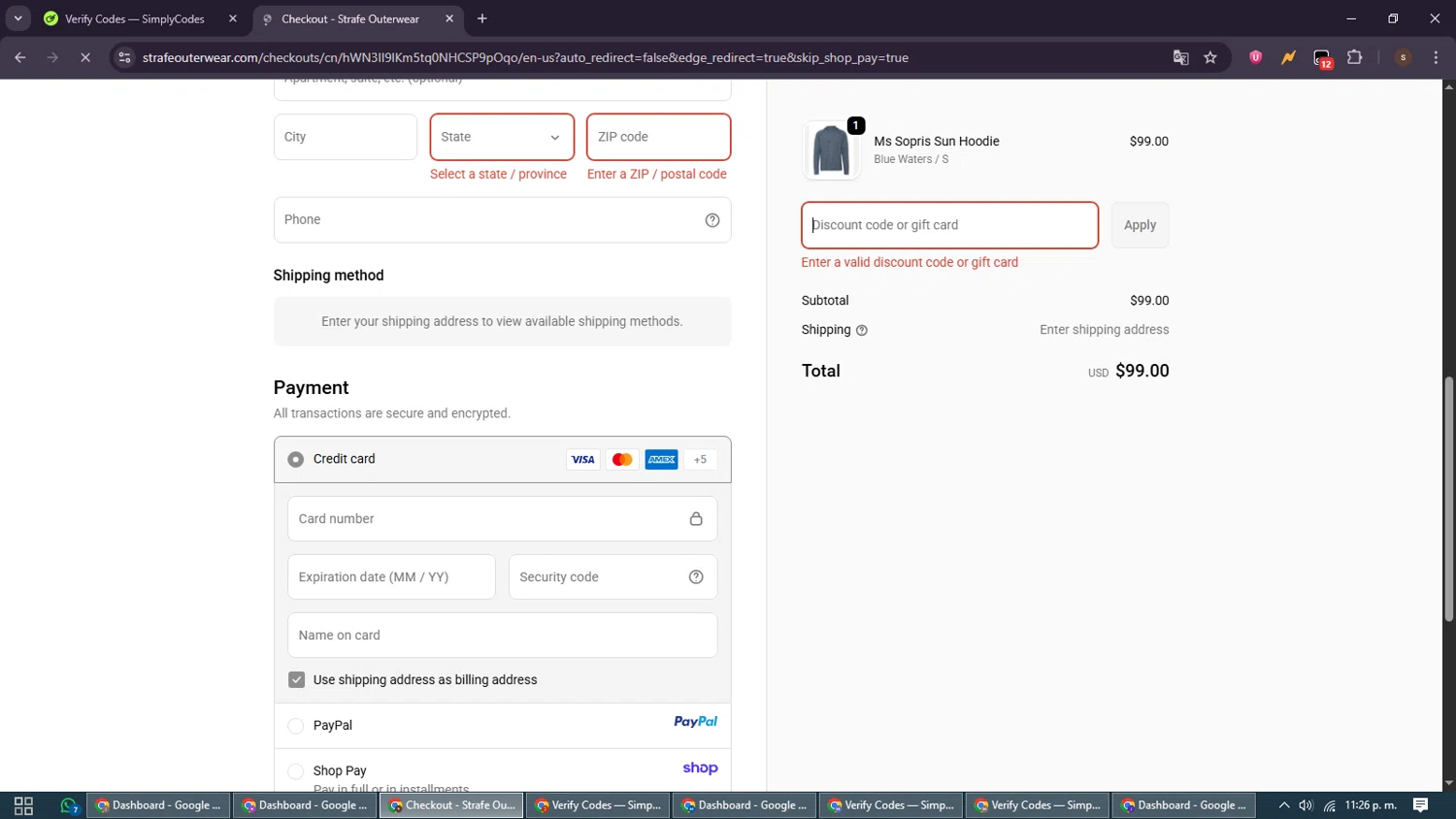Show hidden system tray icons
This screenshot has width=1456, height=819.
coord(1283,805)
